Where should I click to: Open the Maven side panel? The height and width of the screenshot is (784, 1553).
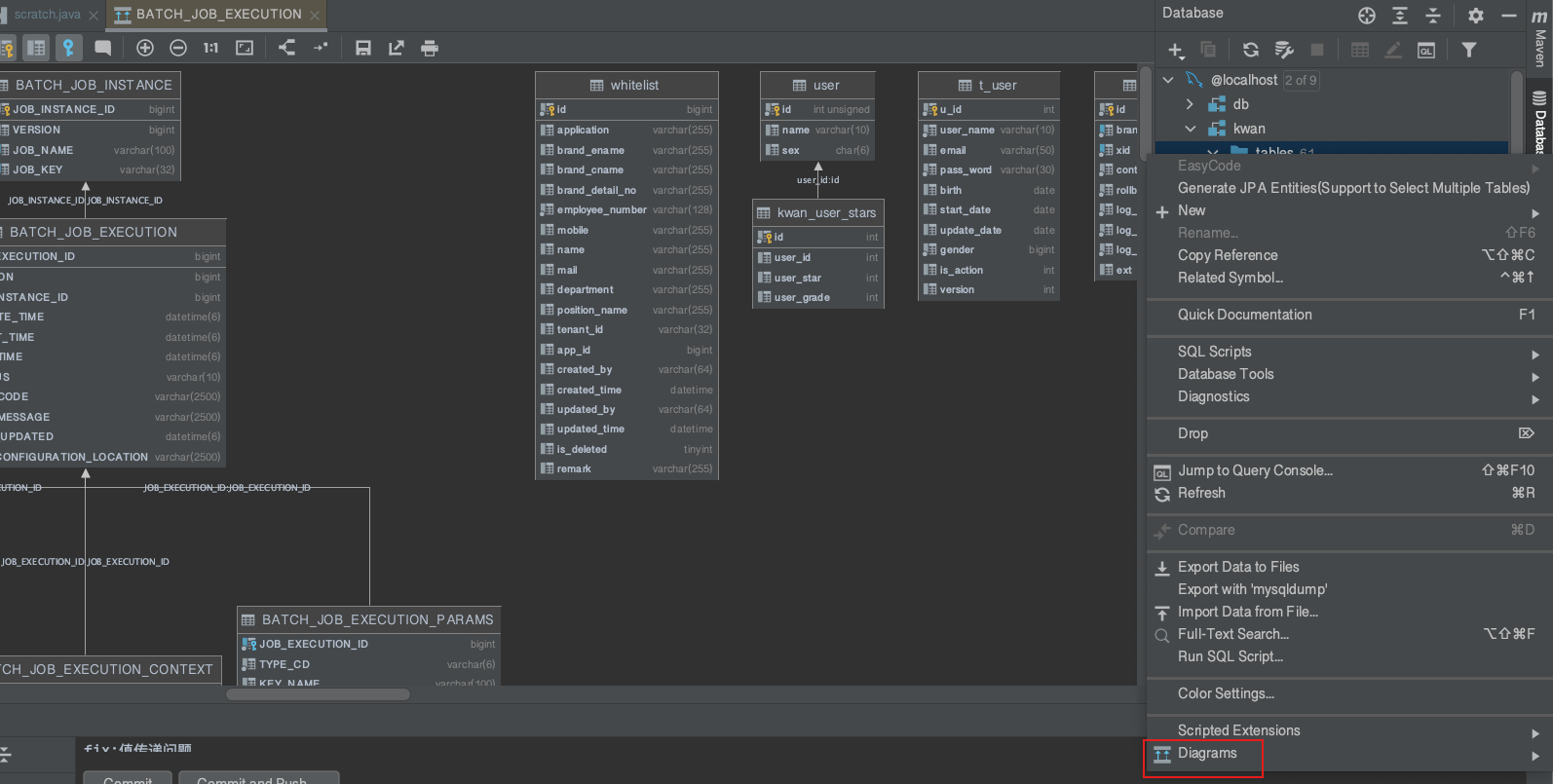(1540, 37)
